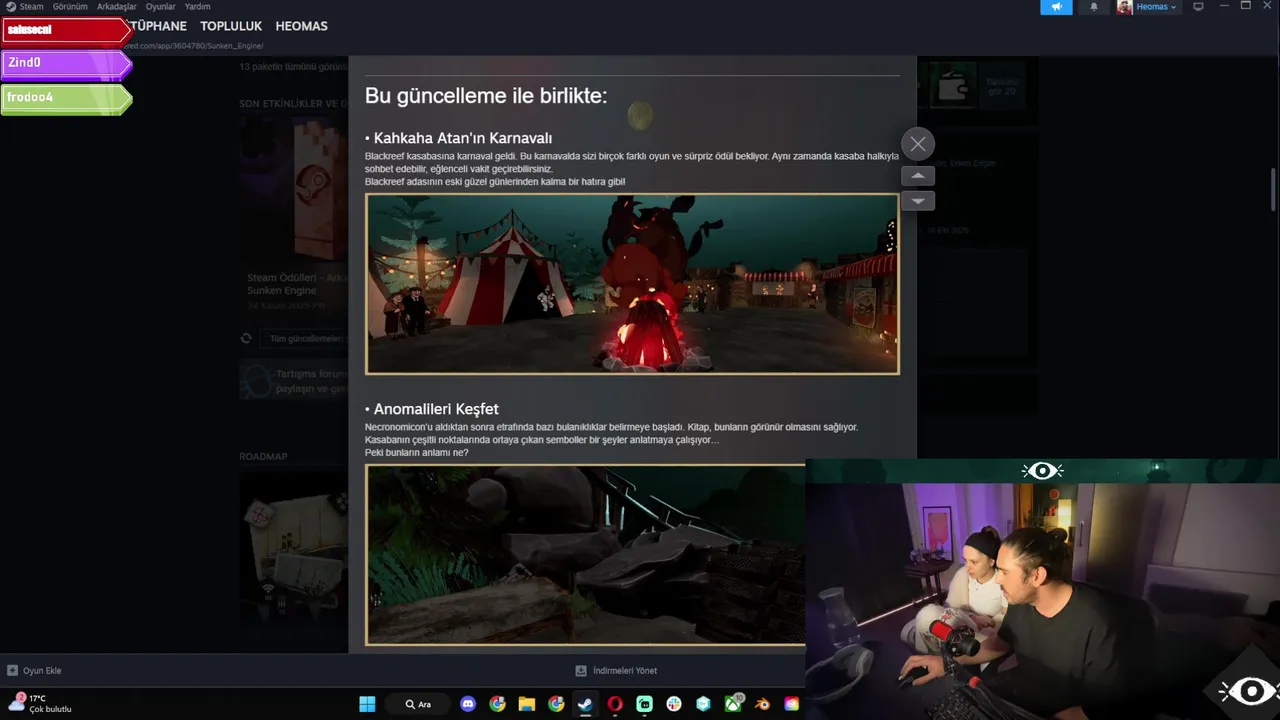1280x720 pixels.
Task: Click the download icon beside İndirmeleri Yönet
Action: click(580, 671)
